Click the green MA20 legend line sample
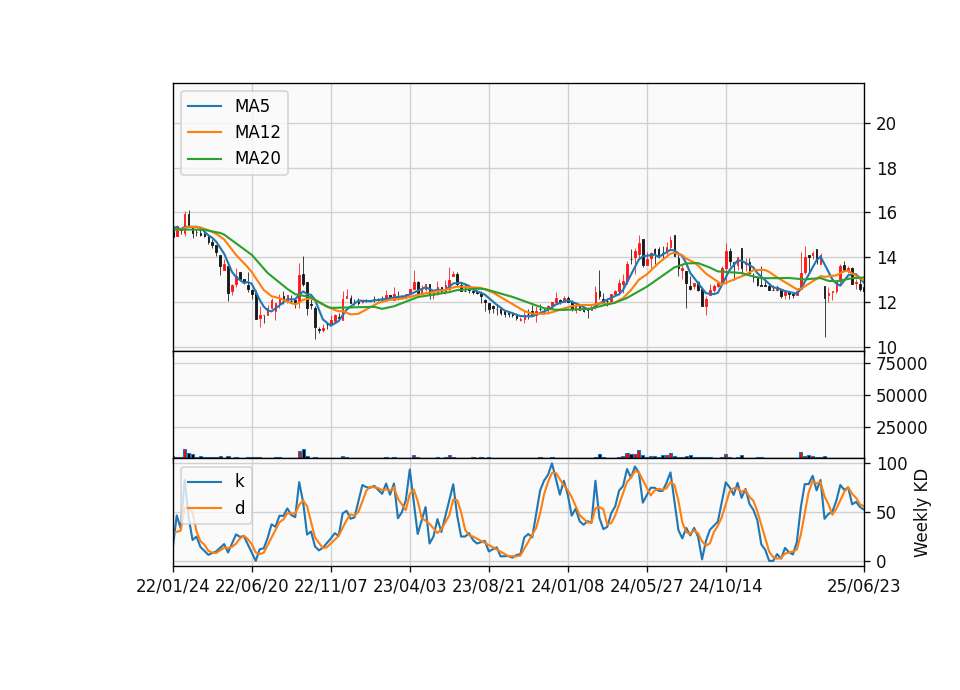 click(204, 159)
